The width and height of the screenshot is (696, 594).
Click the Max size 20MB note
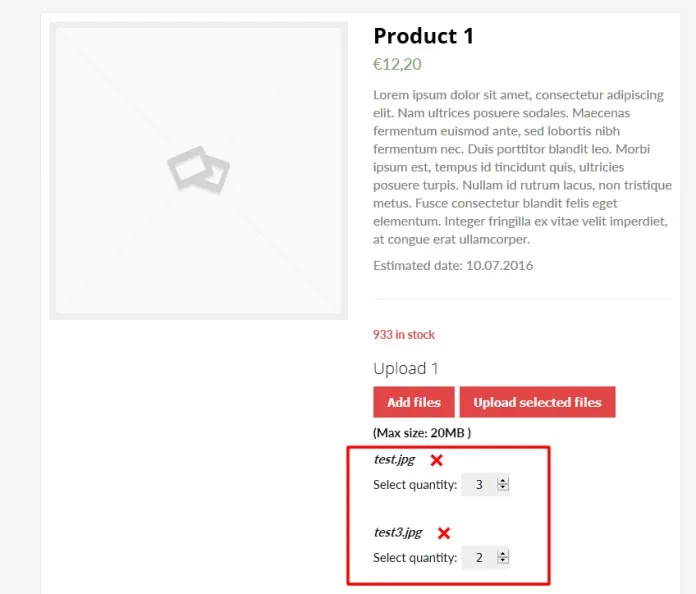pyautogui.click(x=422, y=433)
